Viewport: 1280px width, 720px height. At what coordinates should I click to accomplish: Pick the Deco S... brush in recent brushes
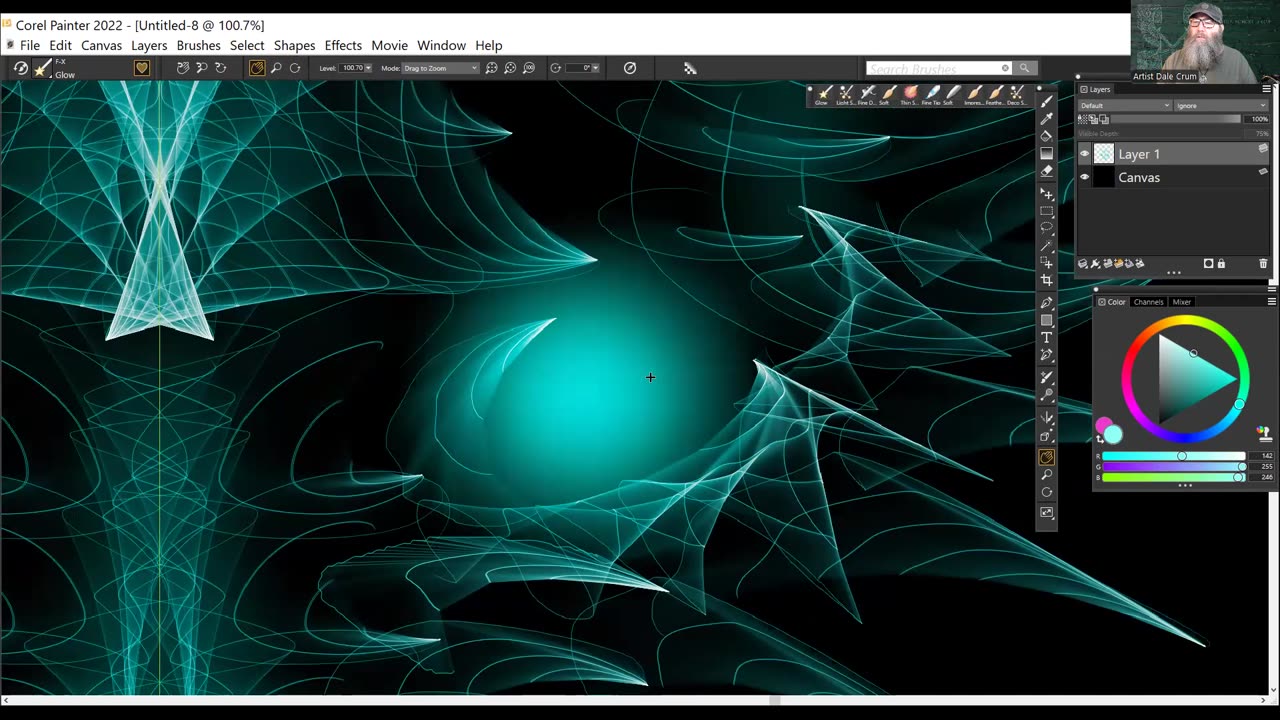click(x=1017, y=94)
